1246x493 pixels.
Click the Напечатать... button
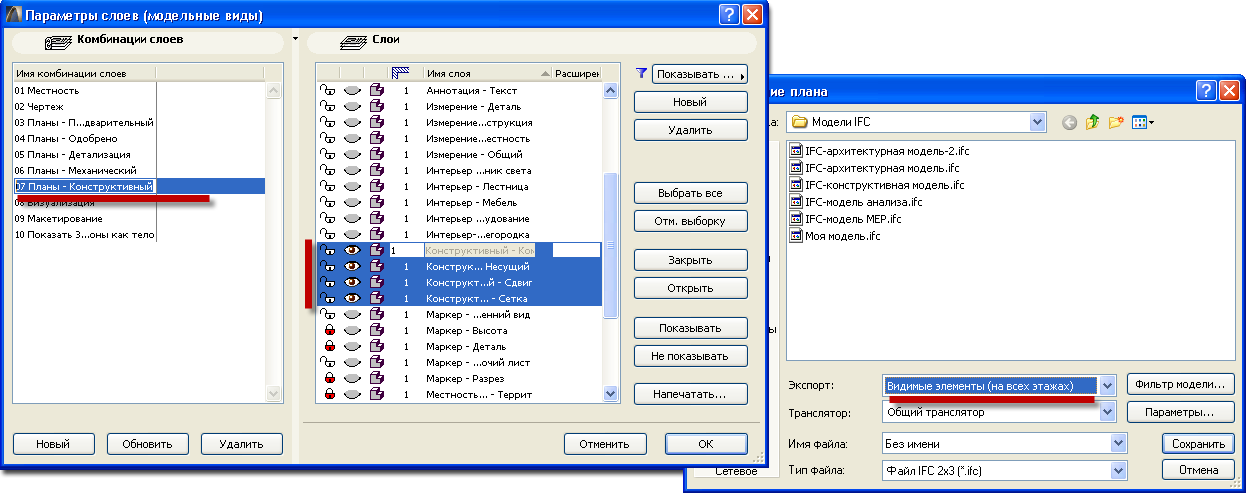[691, 394]
